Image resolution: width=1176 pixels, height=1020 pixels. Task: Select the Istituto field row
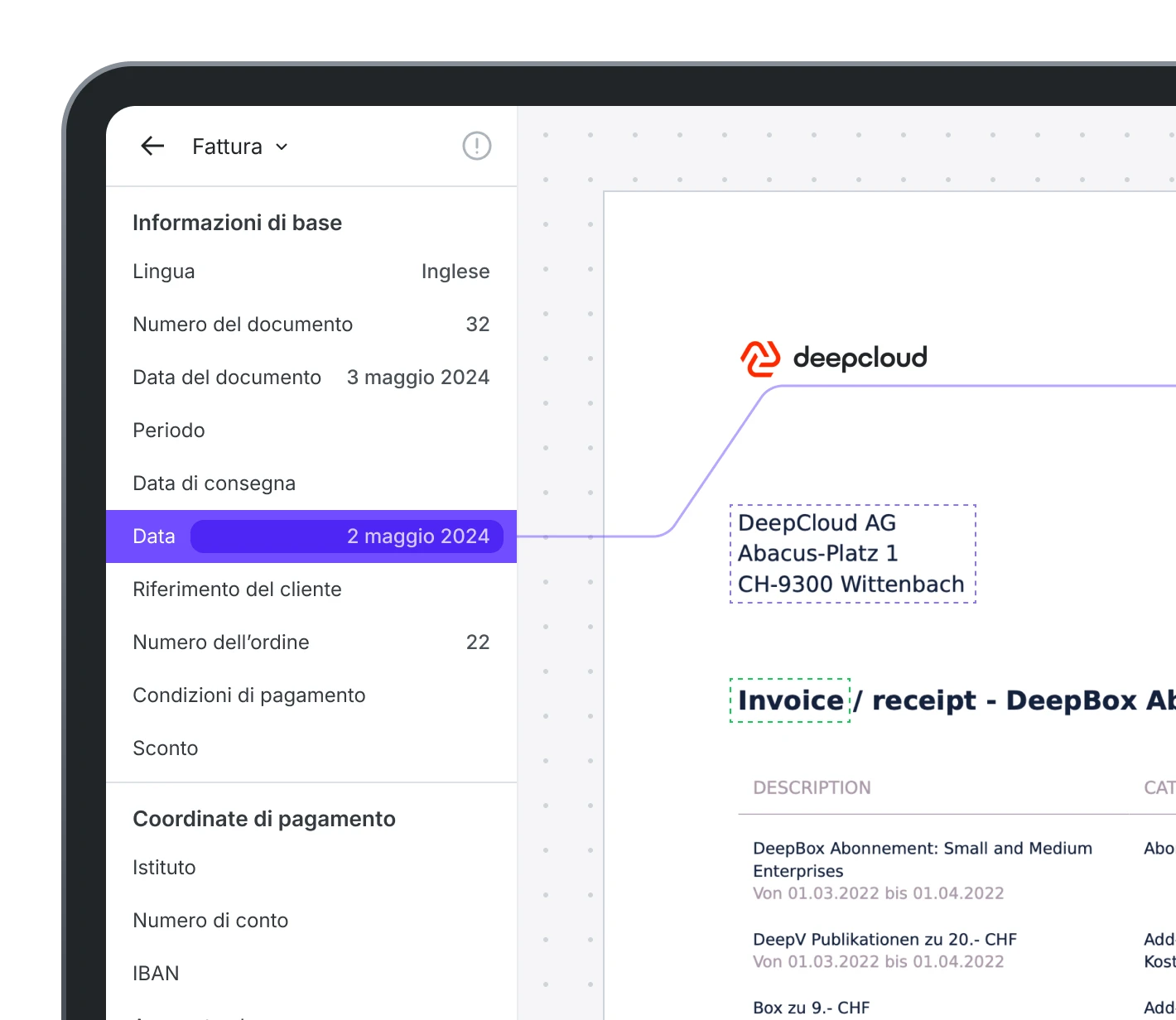[x=311, y=868]
